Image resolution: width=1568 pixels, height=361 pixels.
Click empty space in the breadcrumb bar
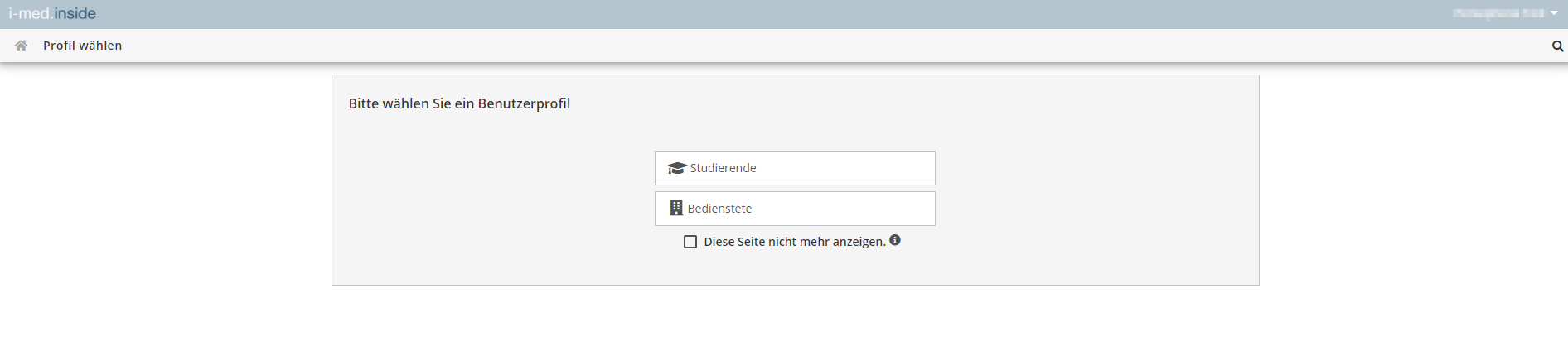click(x=829, y=46)
